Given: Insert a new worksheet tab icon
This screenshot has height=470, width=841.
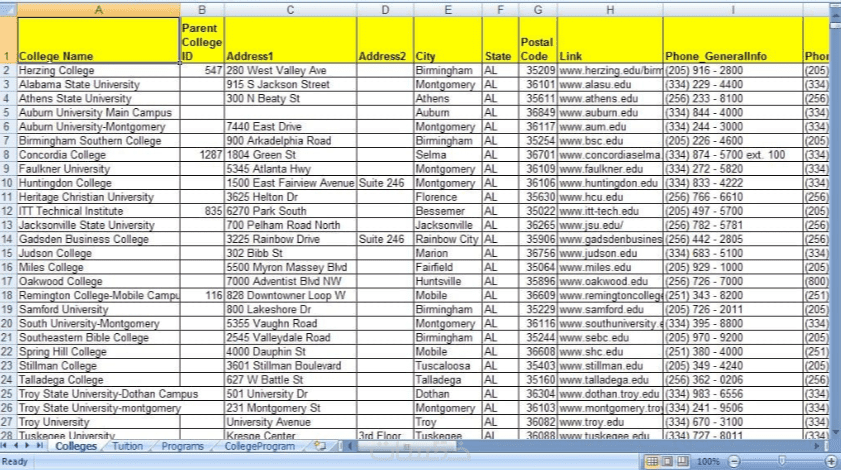Looking at the screenshot, I should pos(320,446).
